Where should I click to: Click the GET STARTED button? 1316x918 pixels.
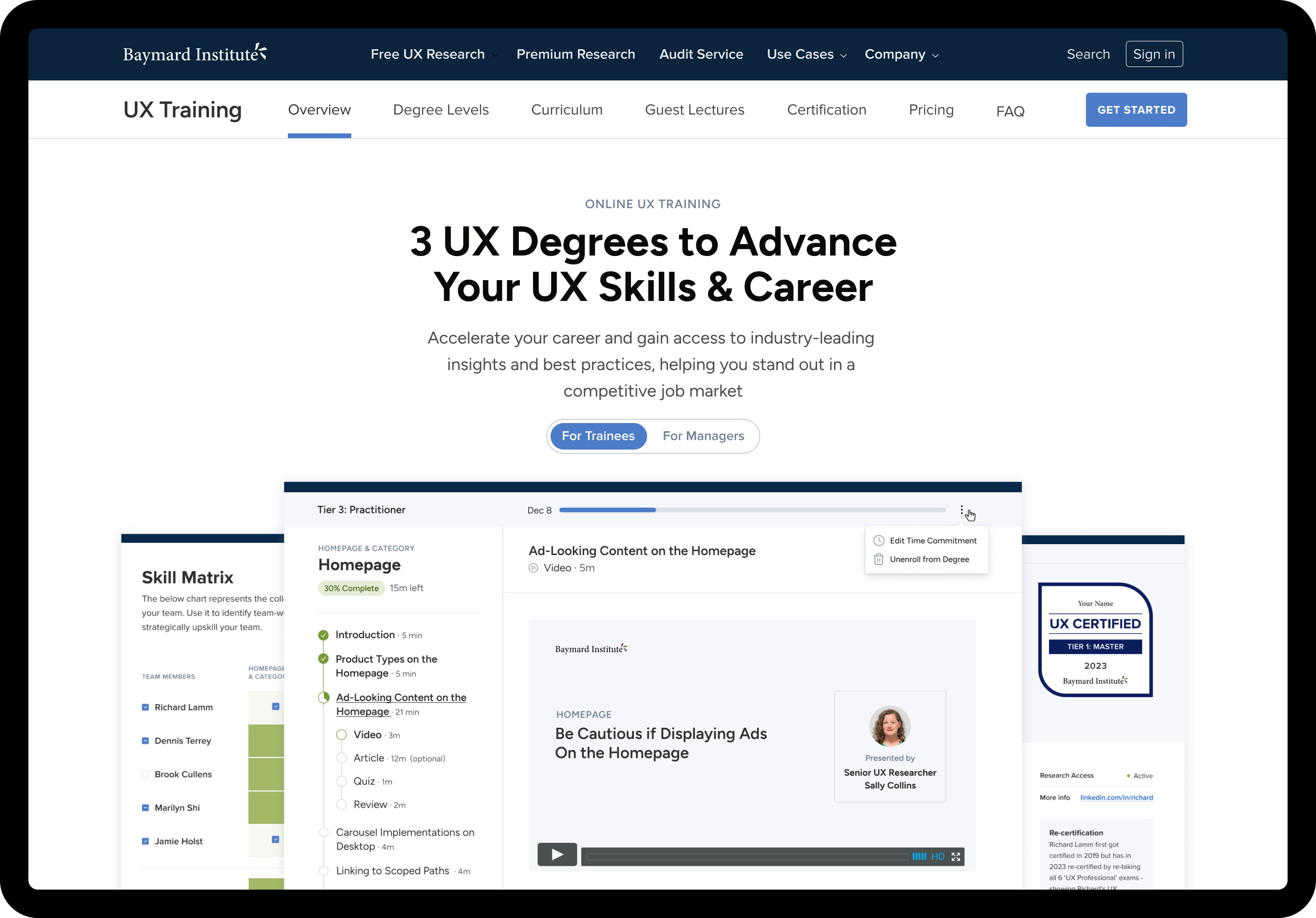click(1136, 109)
